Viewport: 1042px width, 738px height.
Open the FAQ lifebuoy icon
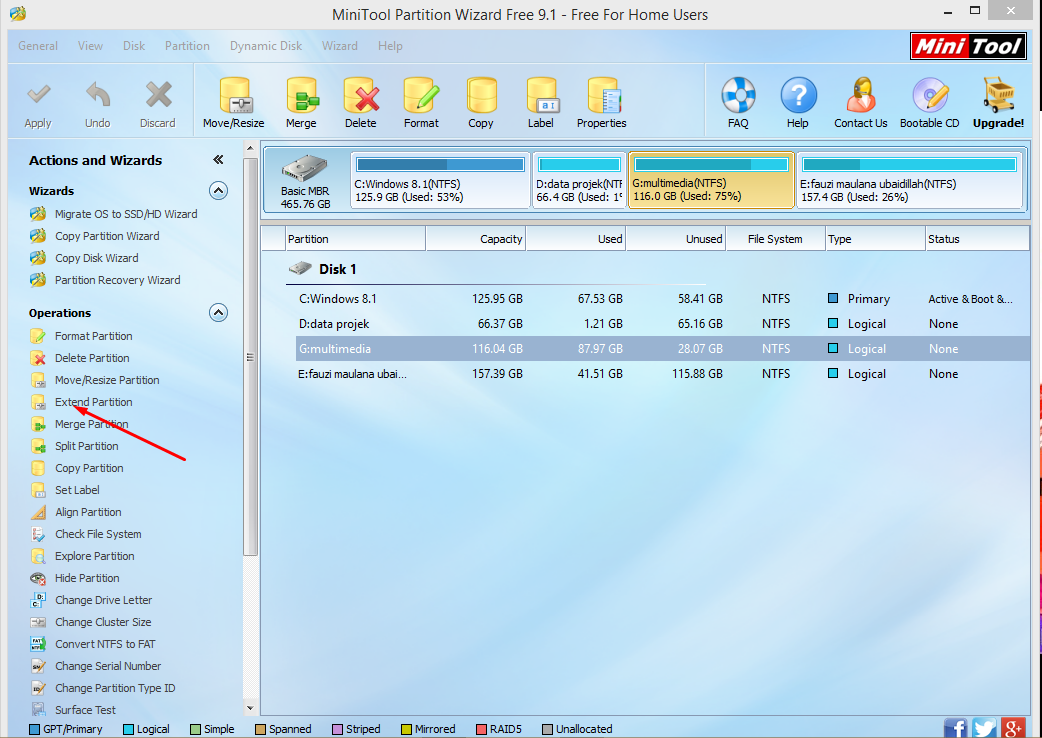point(738,95)
